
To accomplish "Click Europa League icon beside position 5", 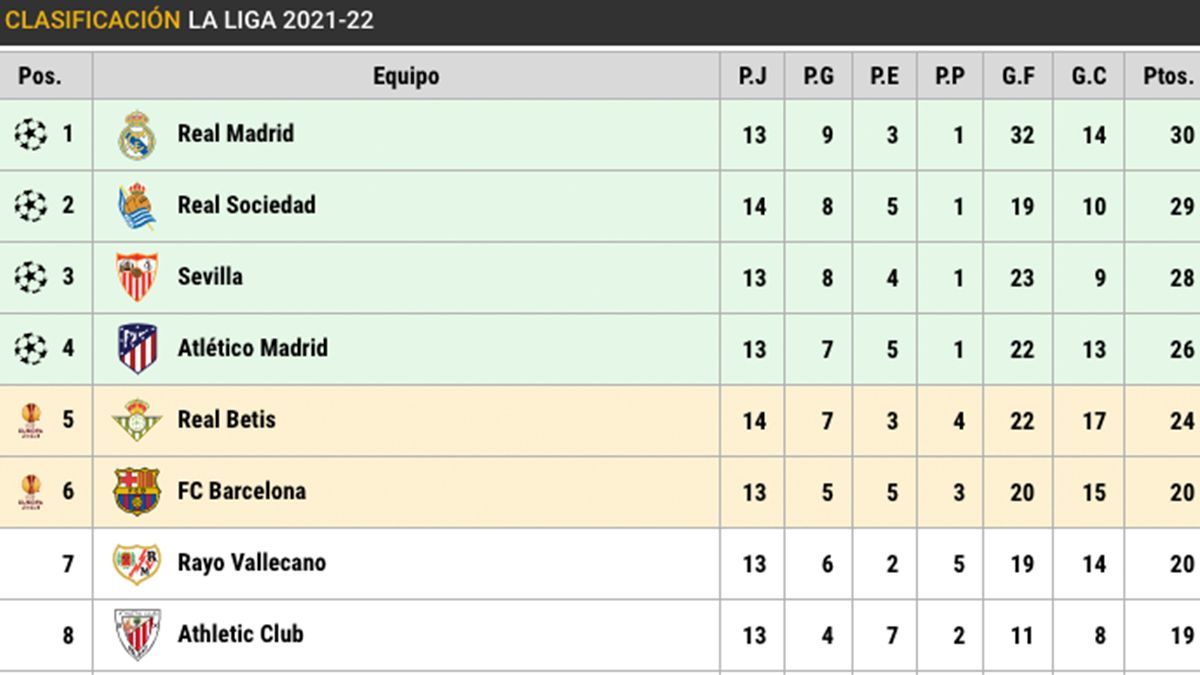I will click(31, 420).
